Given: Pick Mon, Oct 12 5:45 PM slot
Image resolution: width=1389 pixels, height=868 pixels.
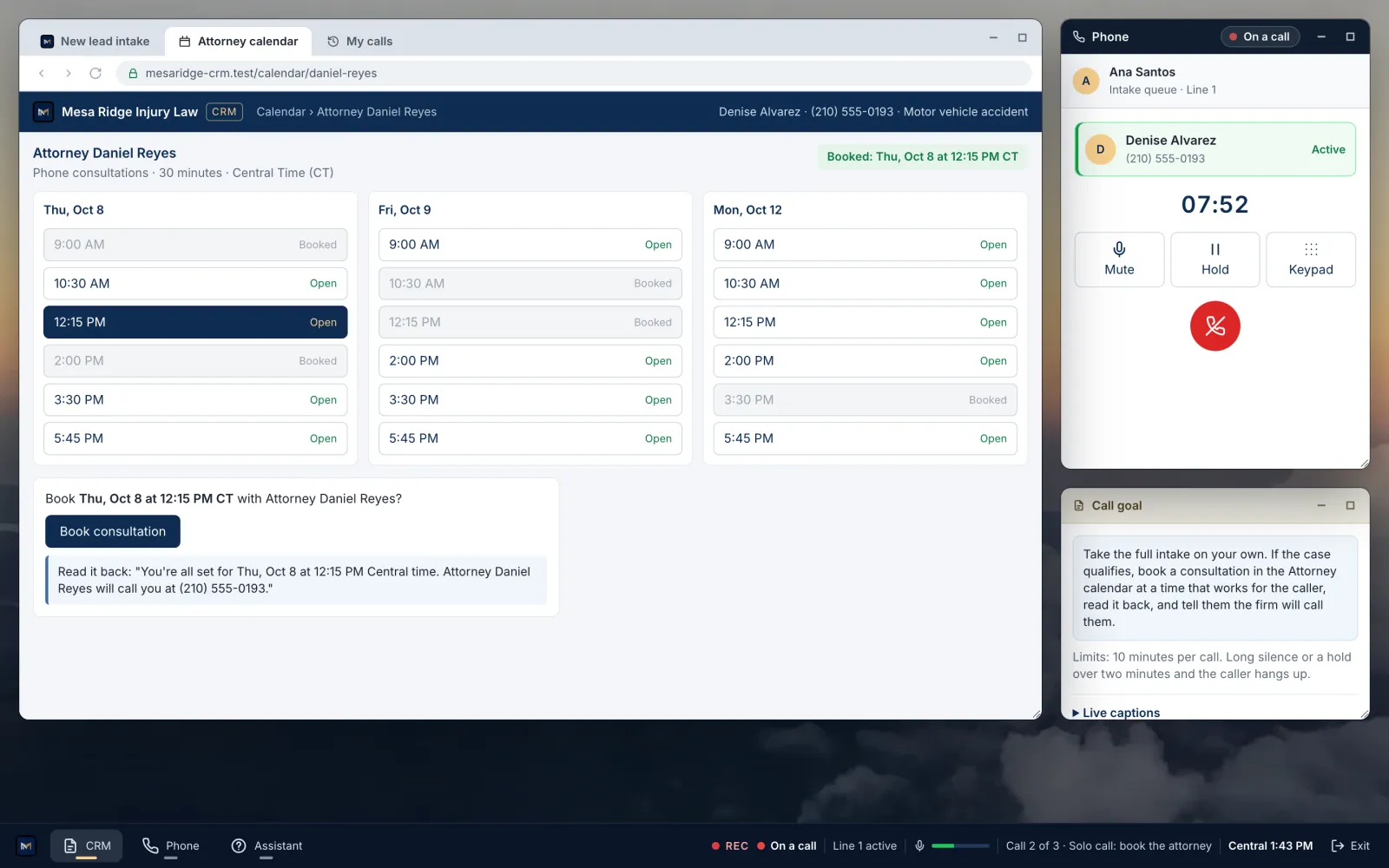Looking at the screenshot, I should pyautogui.click(x=866, y=438).
